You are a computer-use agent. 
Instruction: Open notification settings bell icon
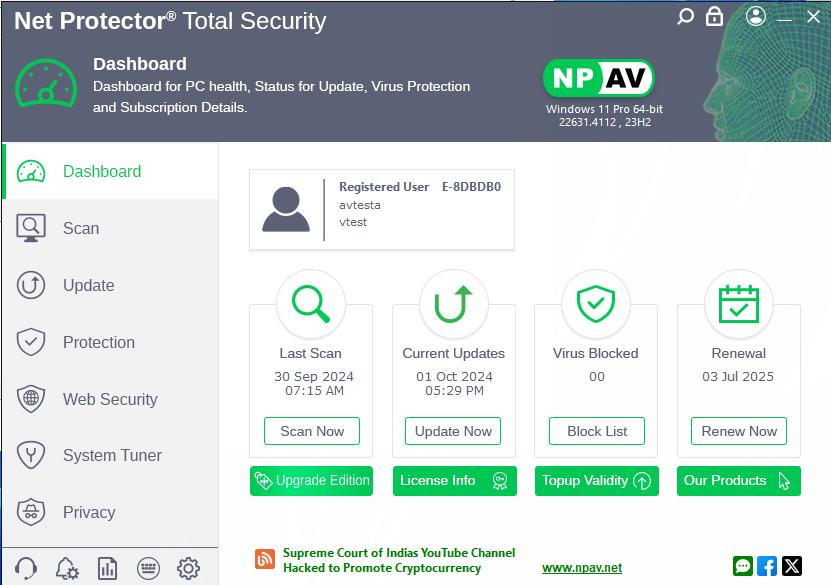(x=67, y=569)
